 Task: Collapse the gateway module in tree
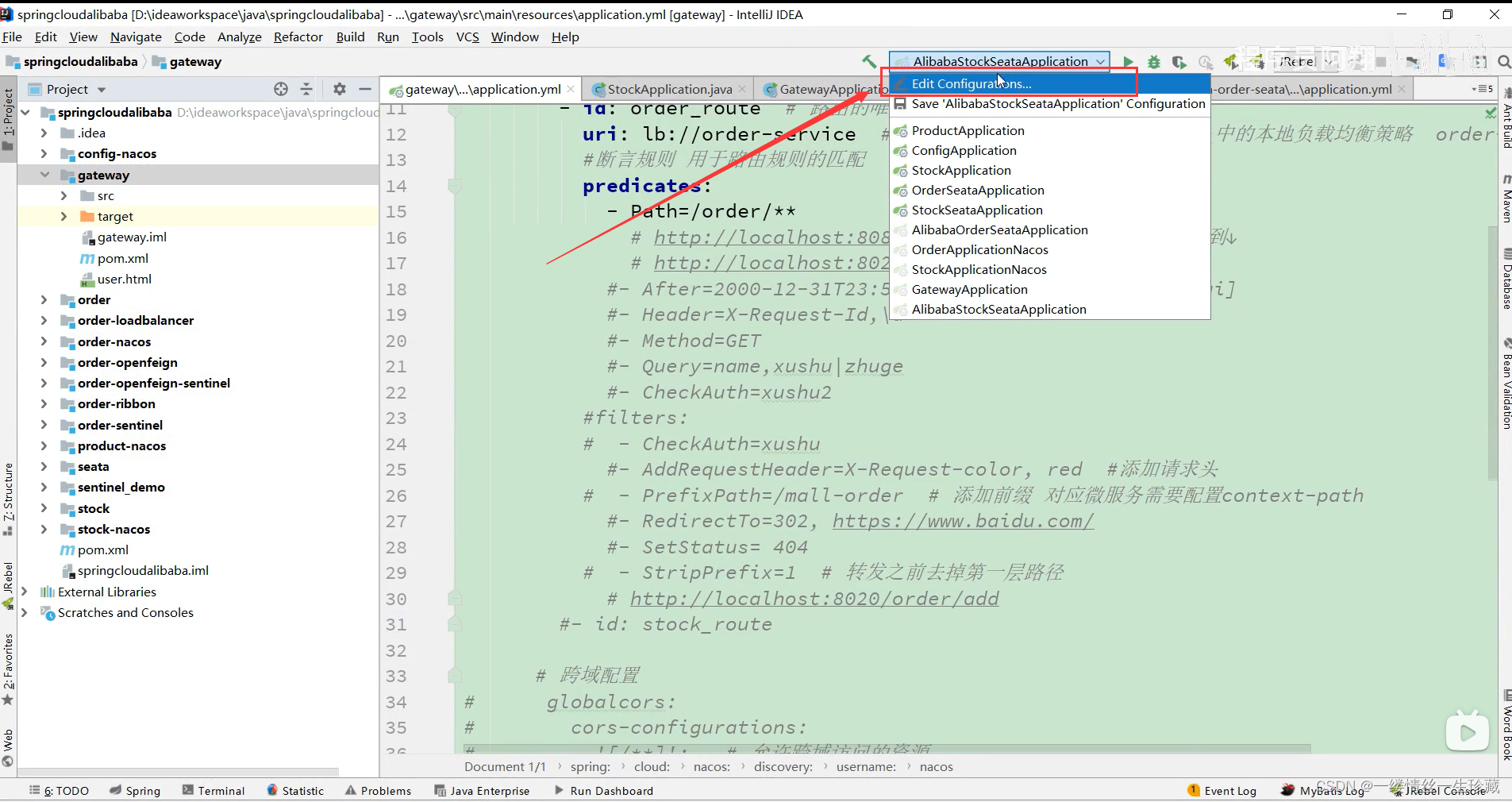click(45, 175)
